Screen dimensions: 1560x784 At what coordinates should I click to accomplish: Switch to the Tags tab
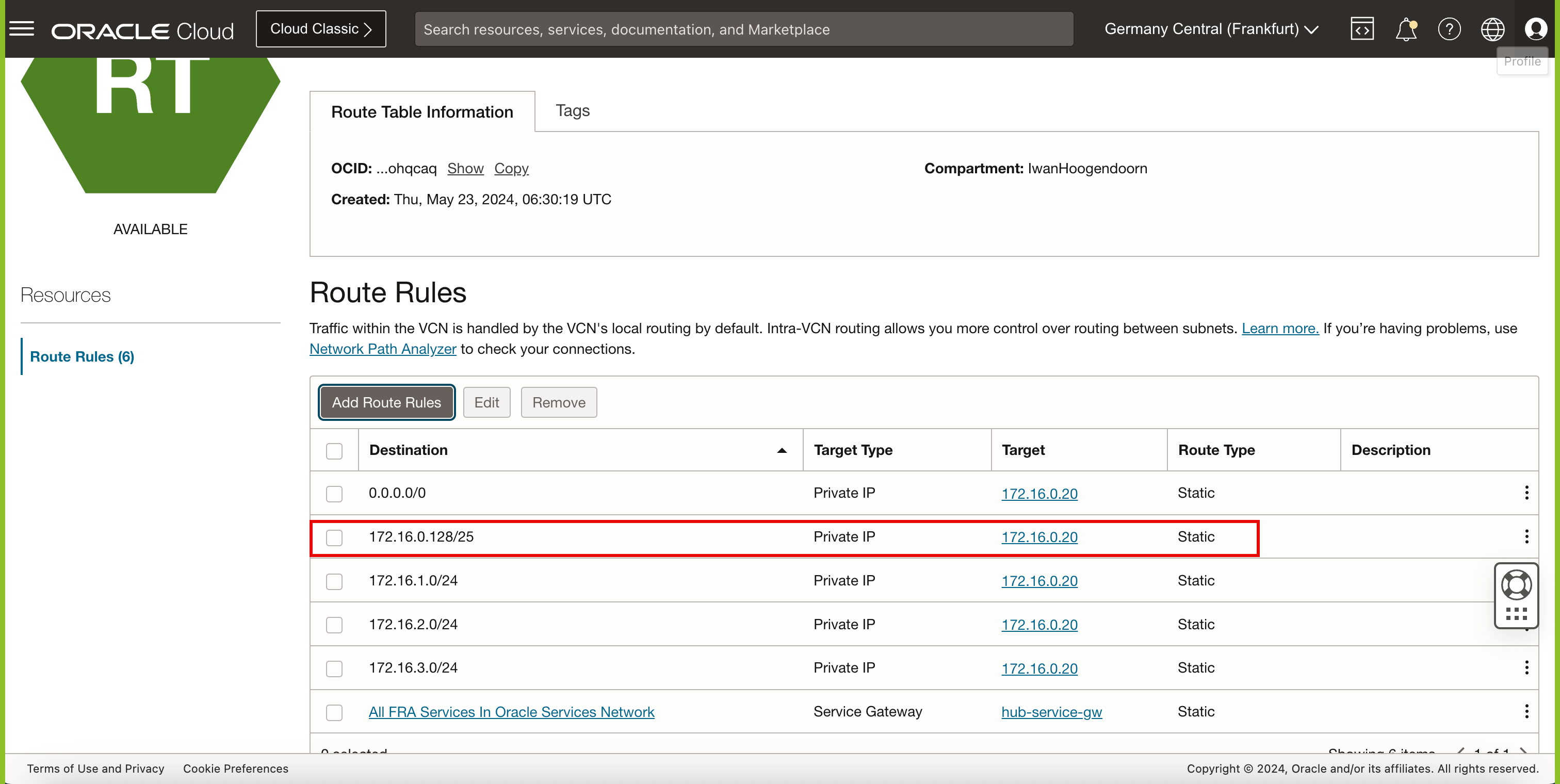572,111
